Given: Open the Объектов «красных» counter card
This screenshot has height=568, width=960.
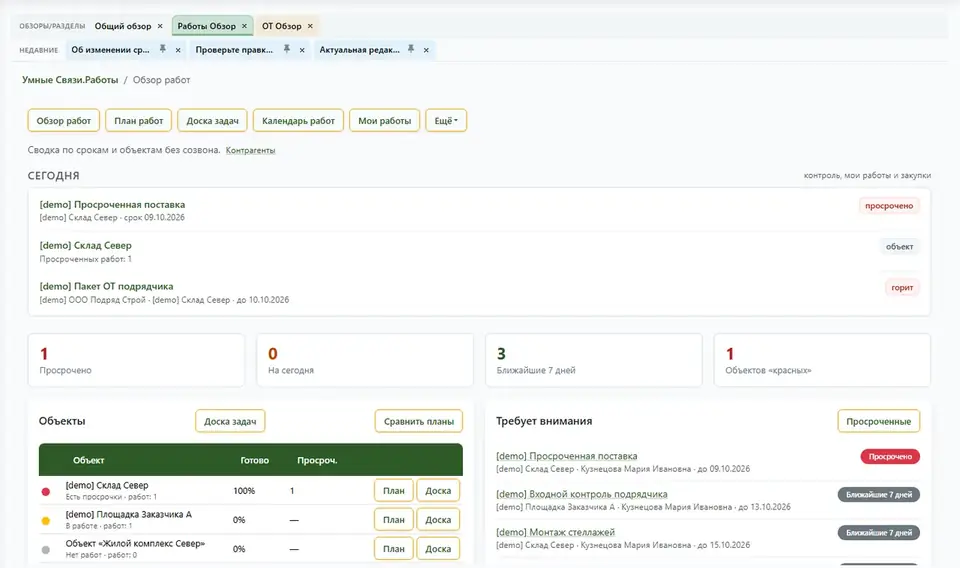Looking at the screenshot, I should (822, 360).
